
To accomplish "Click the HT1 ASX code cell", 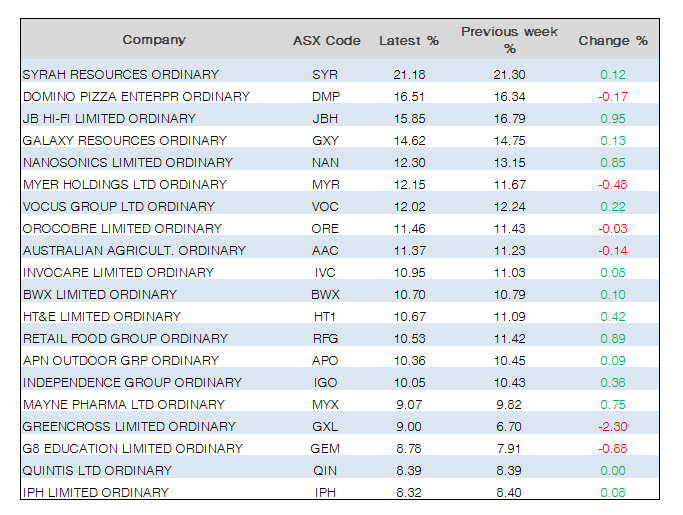I will [x=325, y=317].
